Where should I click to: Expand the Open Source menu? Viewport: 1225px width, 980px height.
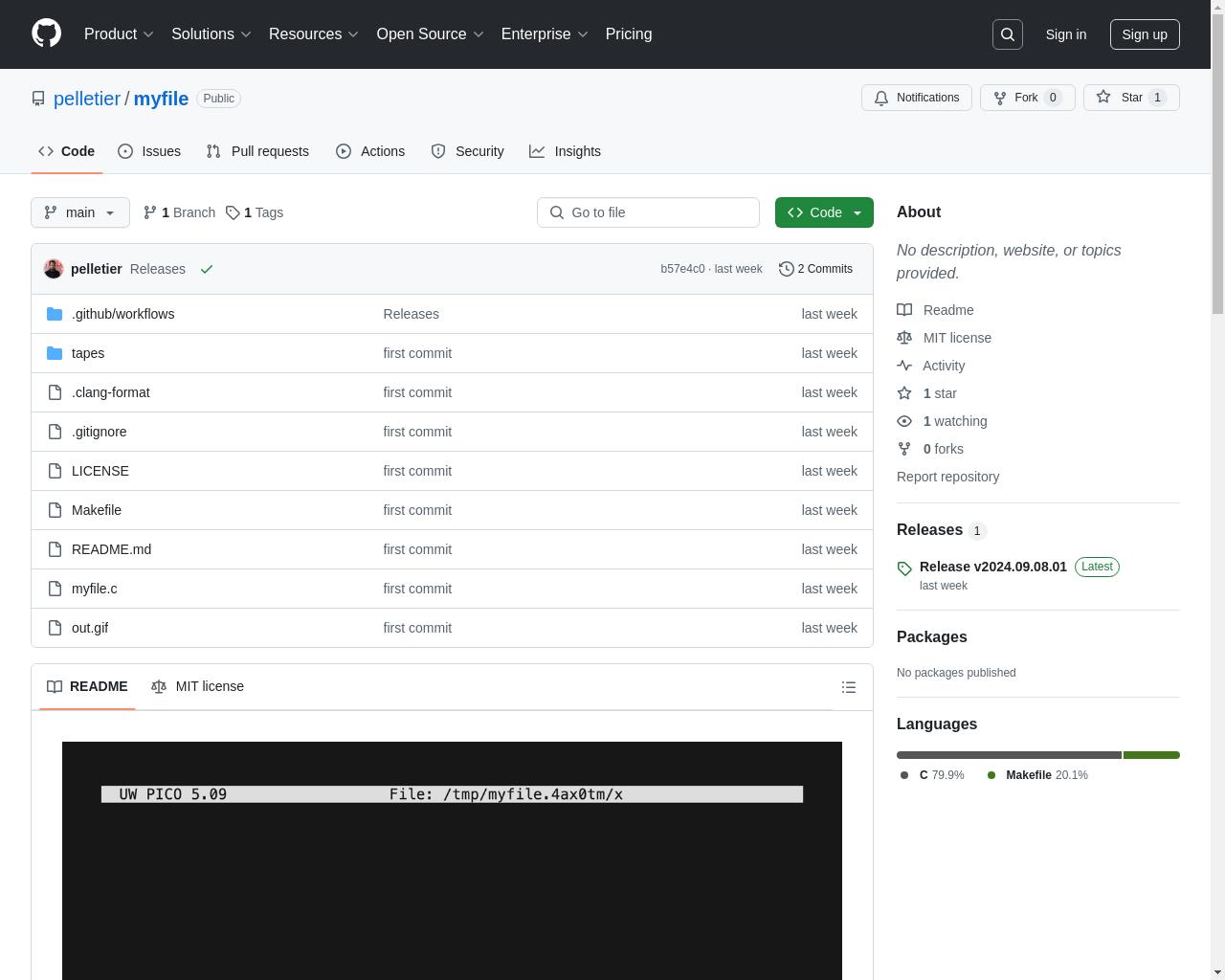point(431,34)
